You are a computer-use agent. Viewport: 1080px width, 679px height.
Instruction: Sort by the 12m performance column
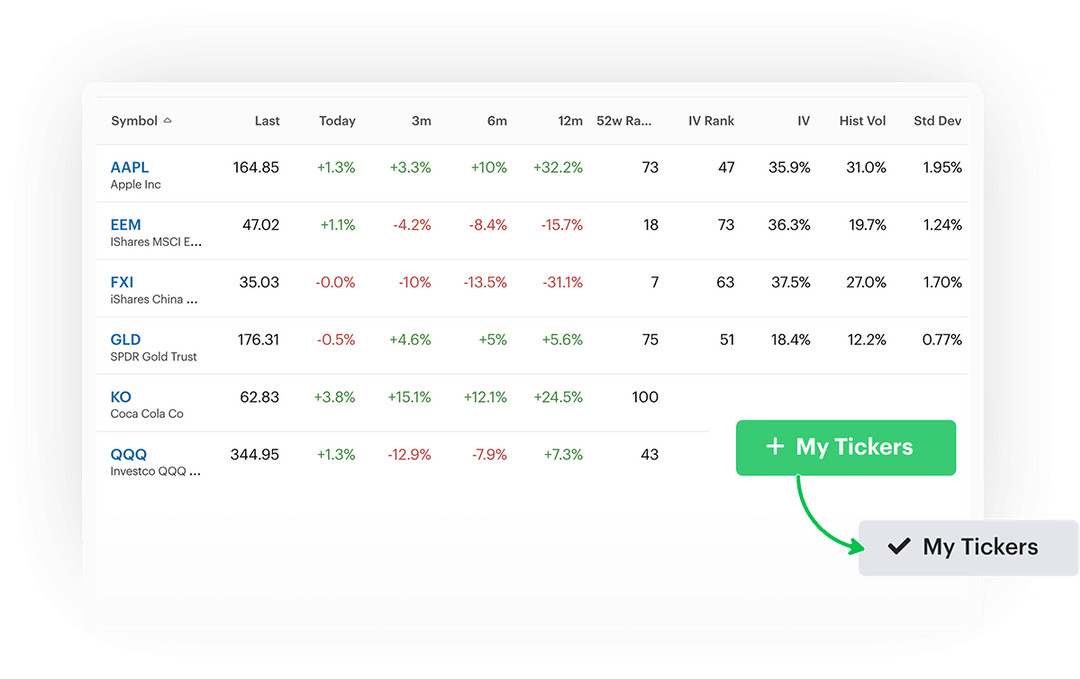click(x=570, y=120)
